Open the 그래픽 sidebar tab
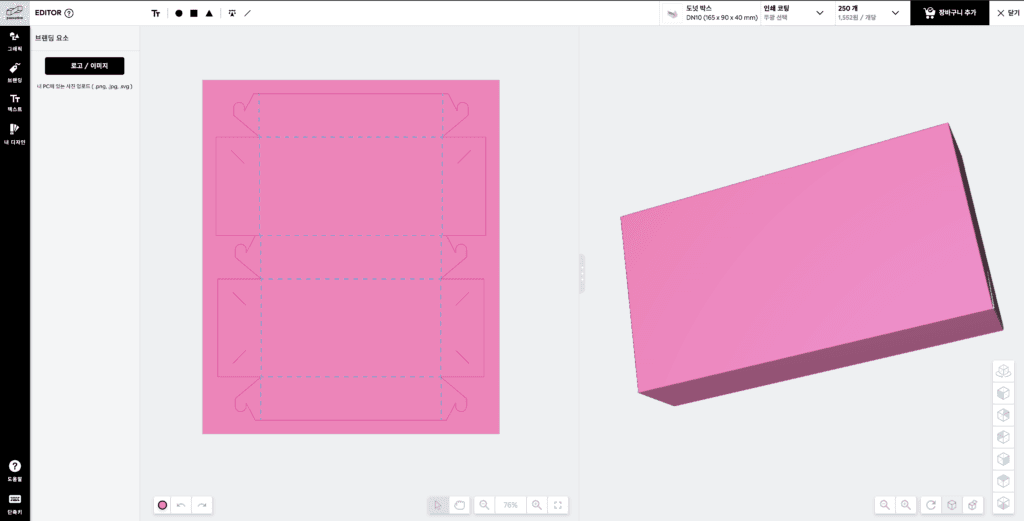 (14, 41)
